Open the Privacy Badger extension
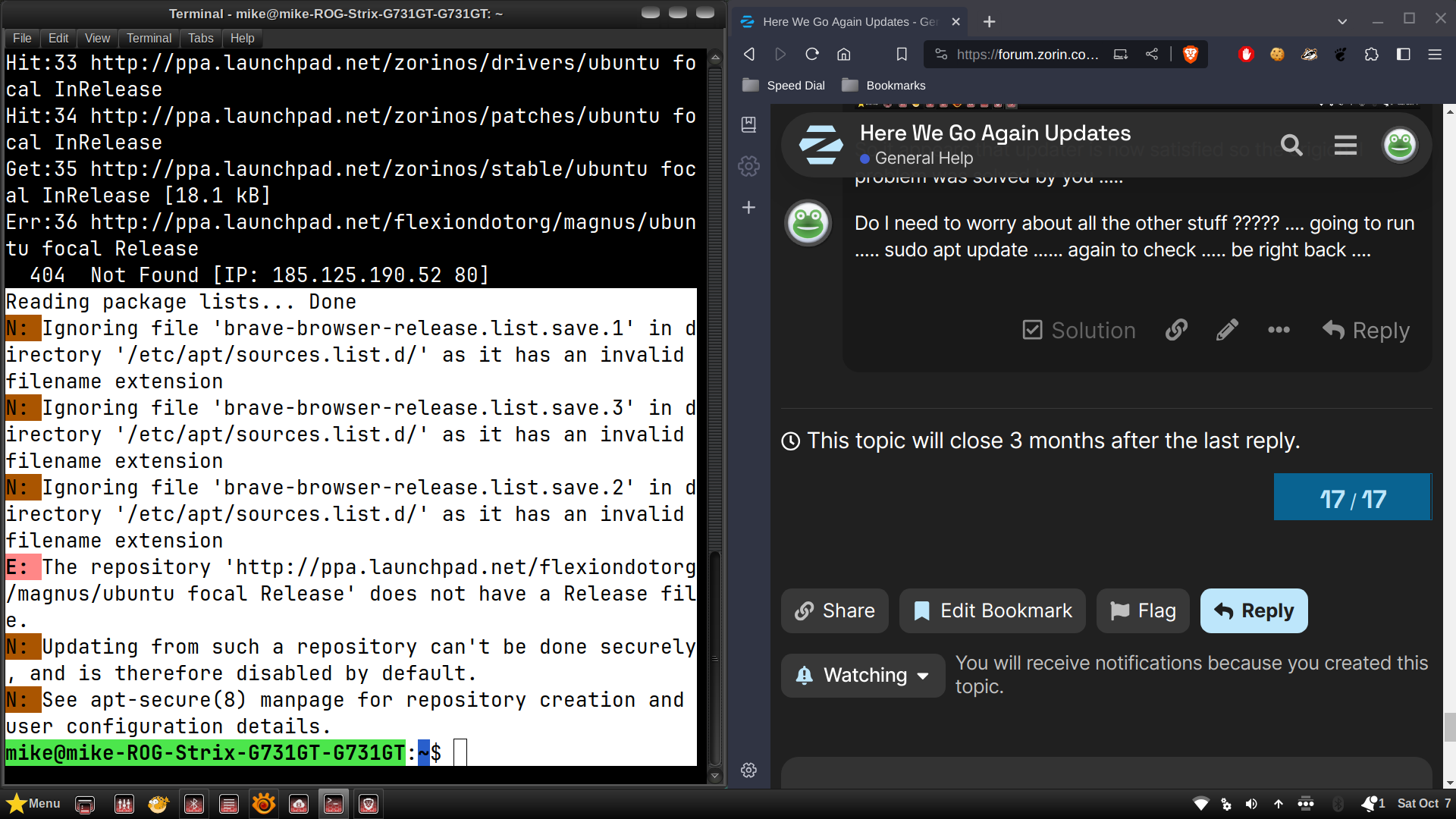This screenshot has width=1456, height=819. (1310, 54)
